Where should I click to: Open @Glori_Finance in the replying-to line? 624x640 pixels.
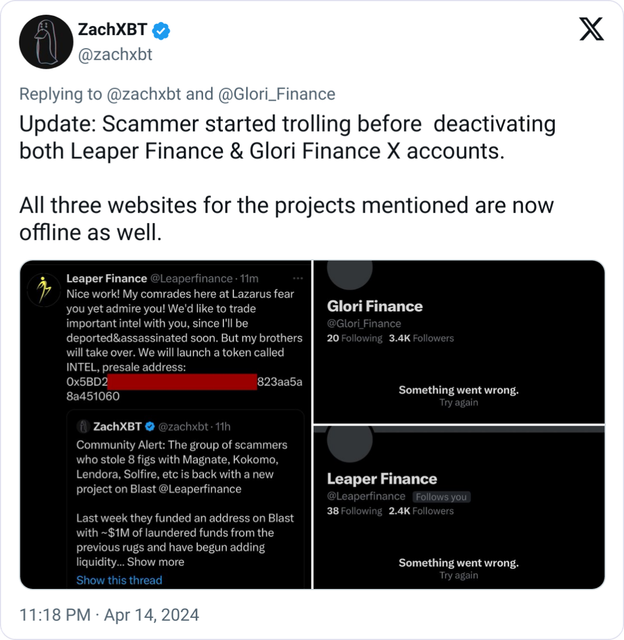277,94
